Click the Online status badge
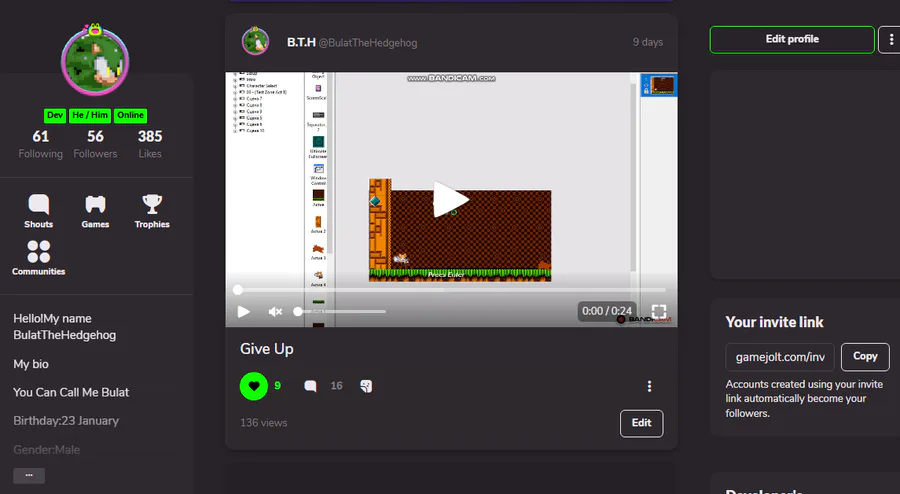This screenshot has width=900, height=494. tap(130, 115)
